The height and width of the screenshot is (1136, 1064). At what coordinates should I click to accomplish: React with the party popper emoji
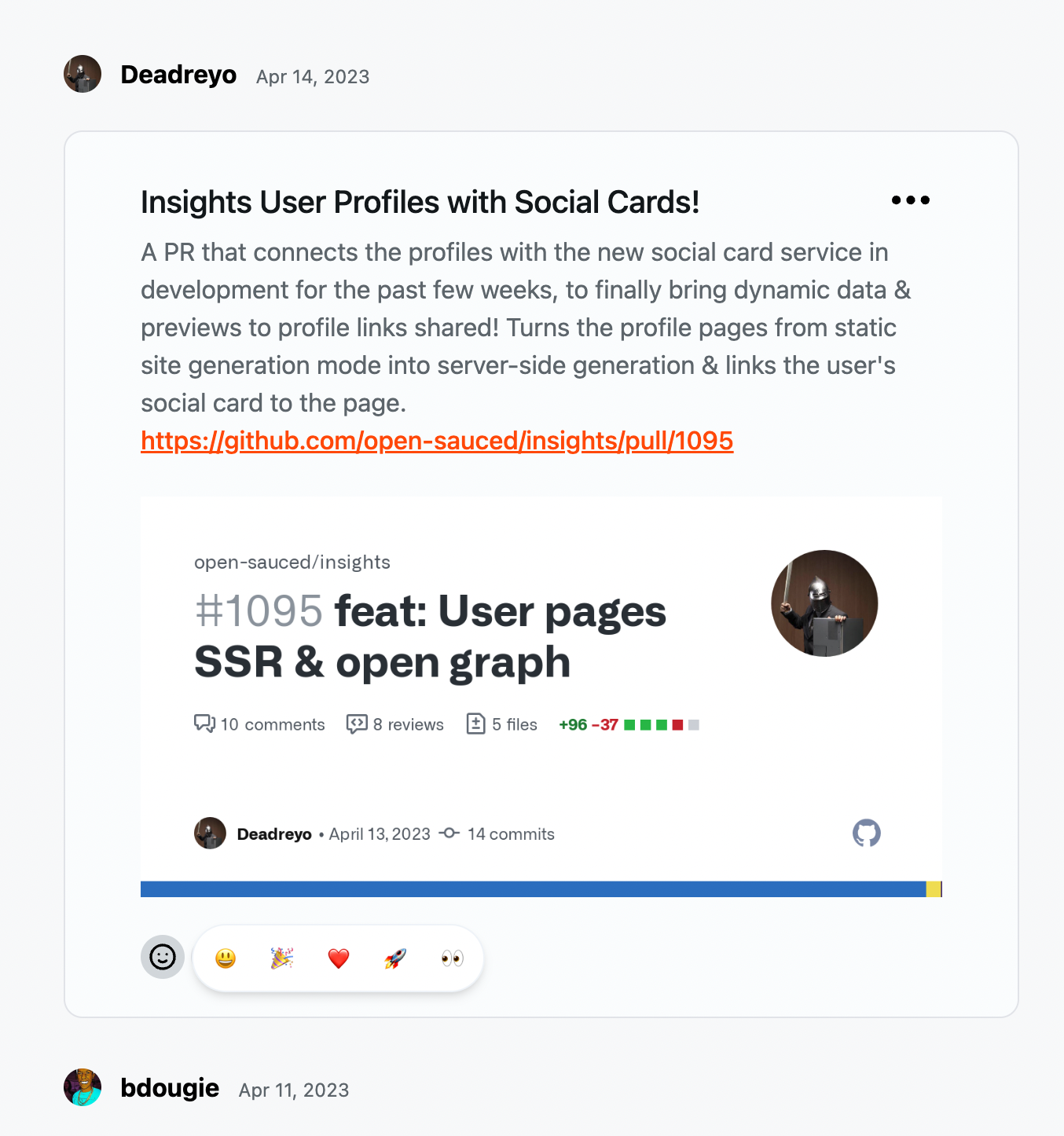pyautogui.click(x=281, y=958)
